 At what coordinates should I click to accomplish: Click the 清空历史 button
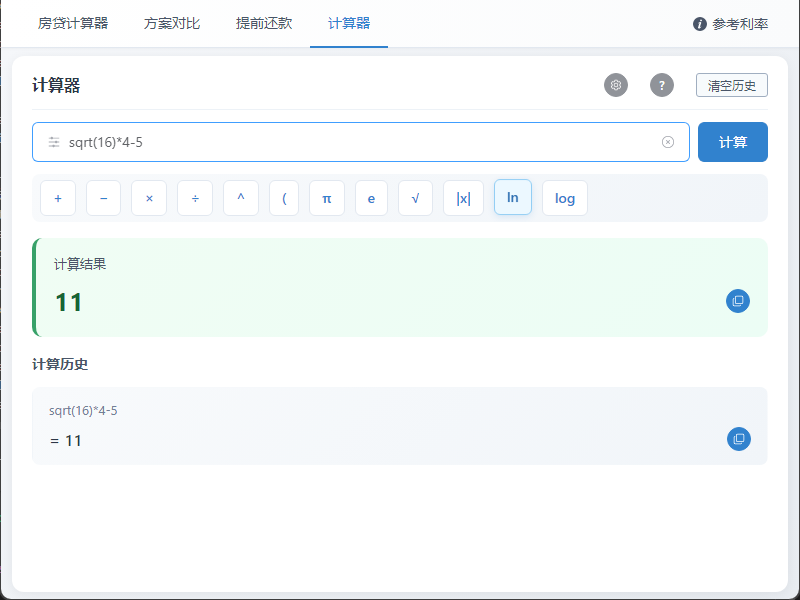(732, 85)
